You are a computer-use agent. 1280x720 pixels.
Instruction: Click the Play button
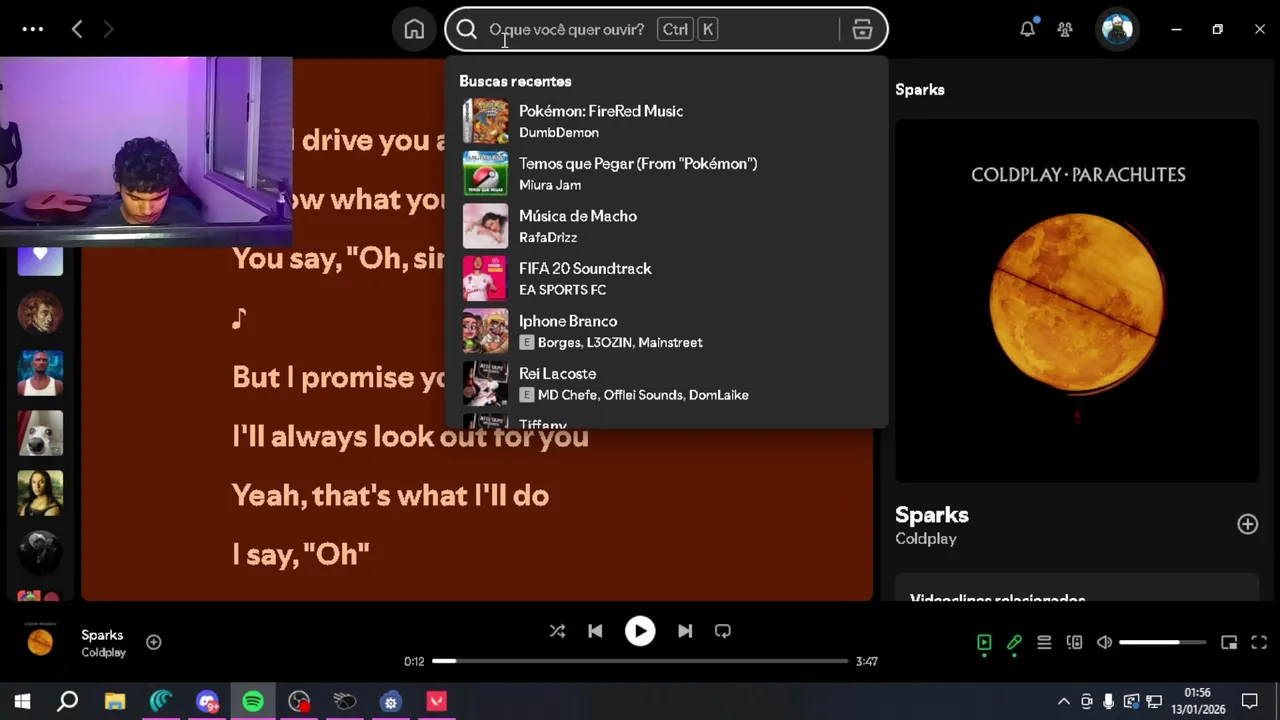coord(640,631)
